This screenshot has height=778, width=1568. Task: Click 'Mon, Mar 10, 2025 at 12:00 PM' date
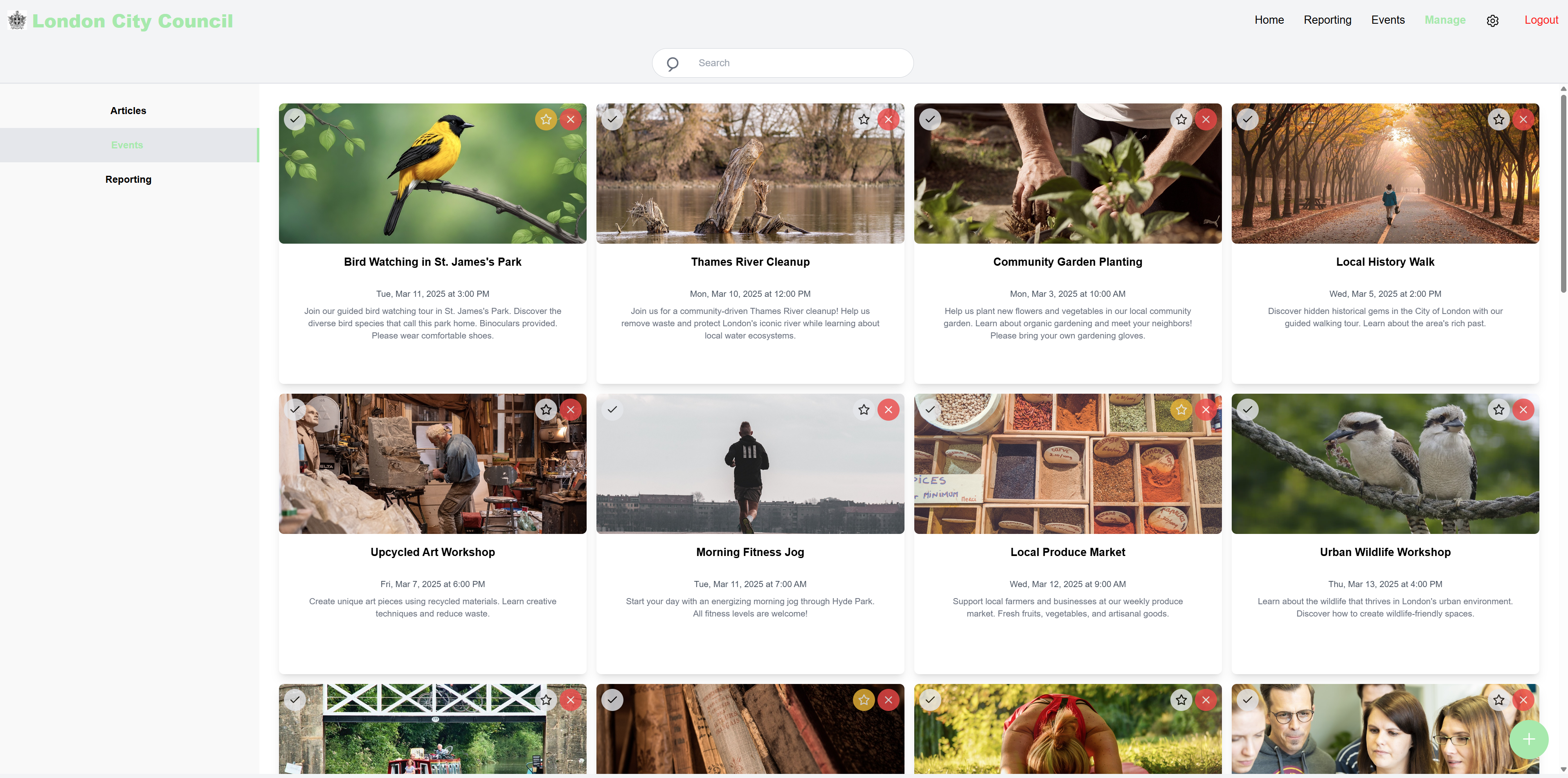[750, 294]
